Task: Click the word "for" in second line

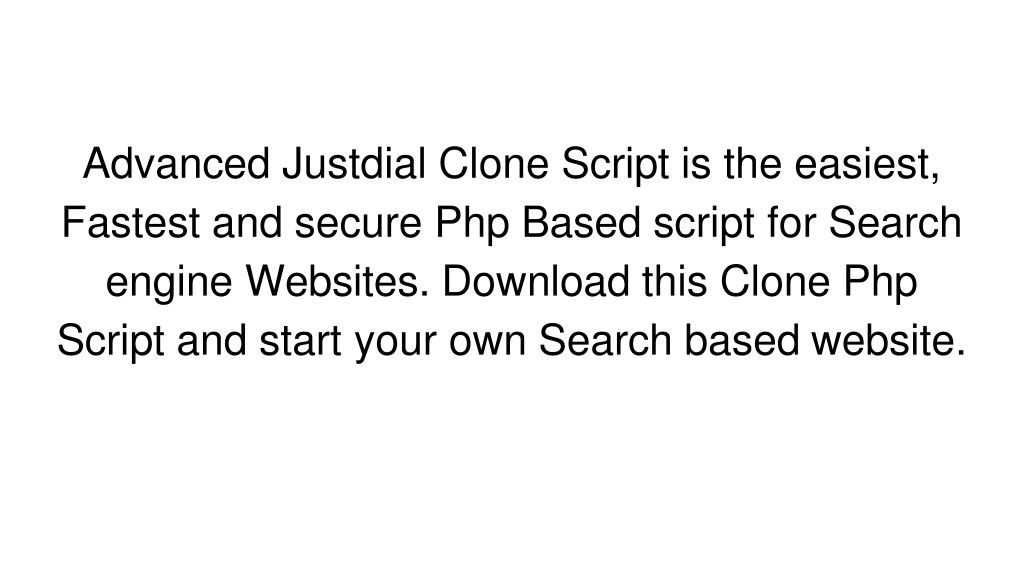Action: click(792, 223)
